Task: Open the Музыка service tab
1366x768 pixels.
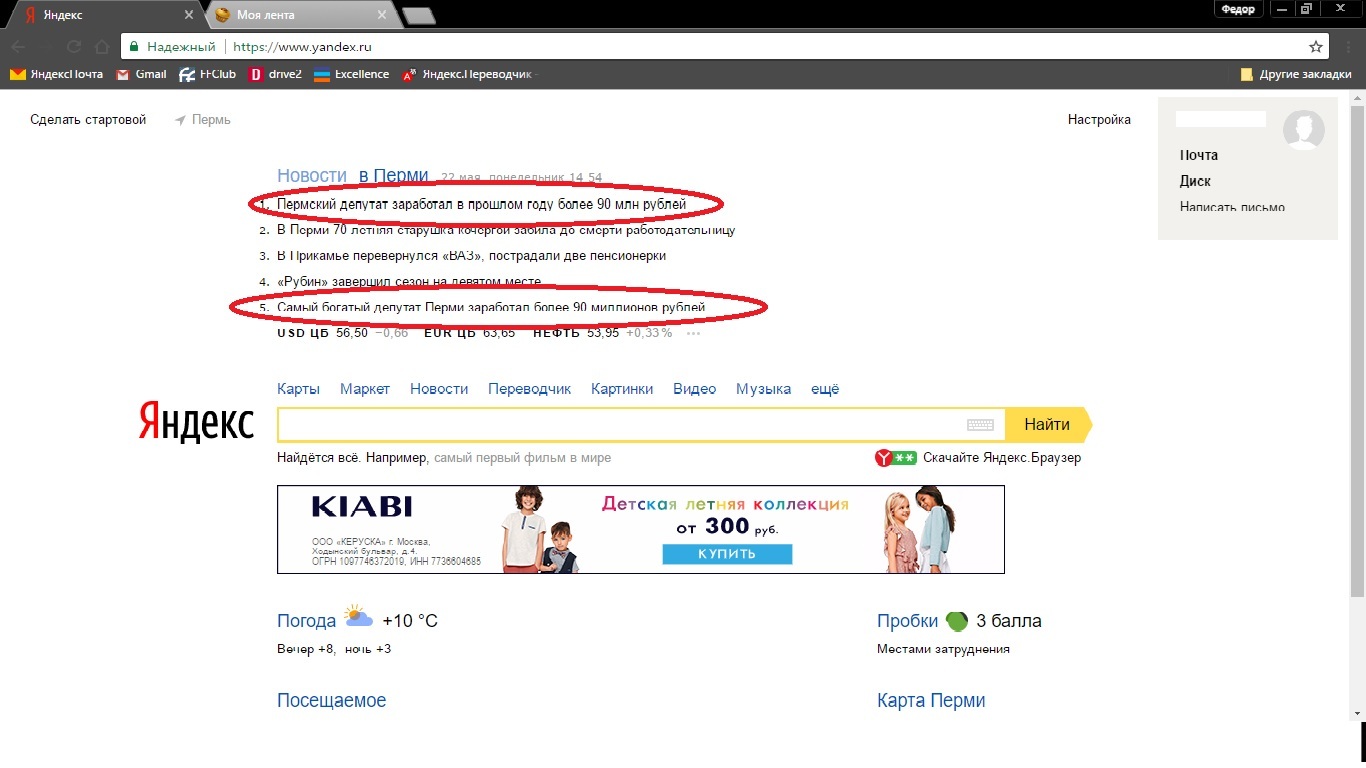Action: tap(763, 389)
